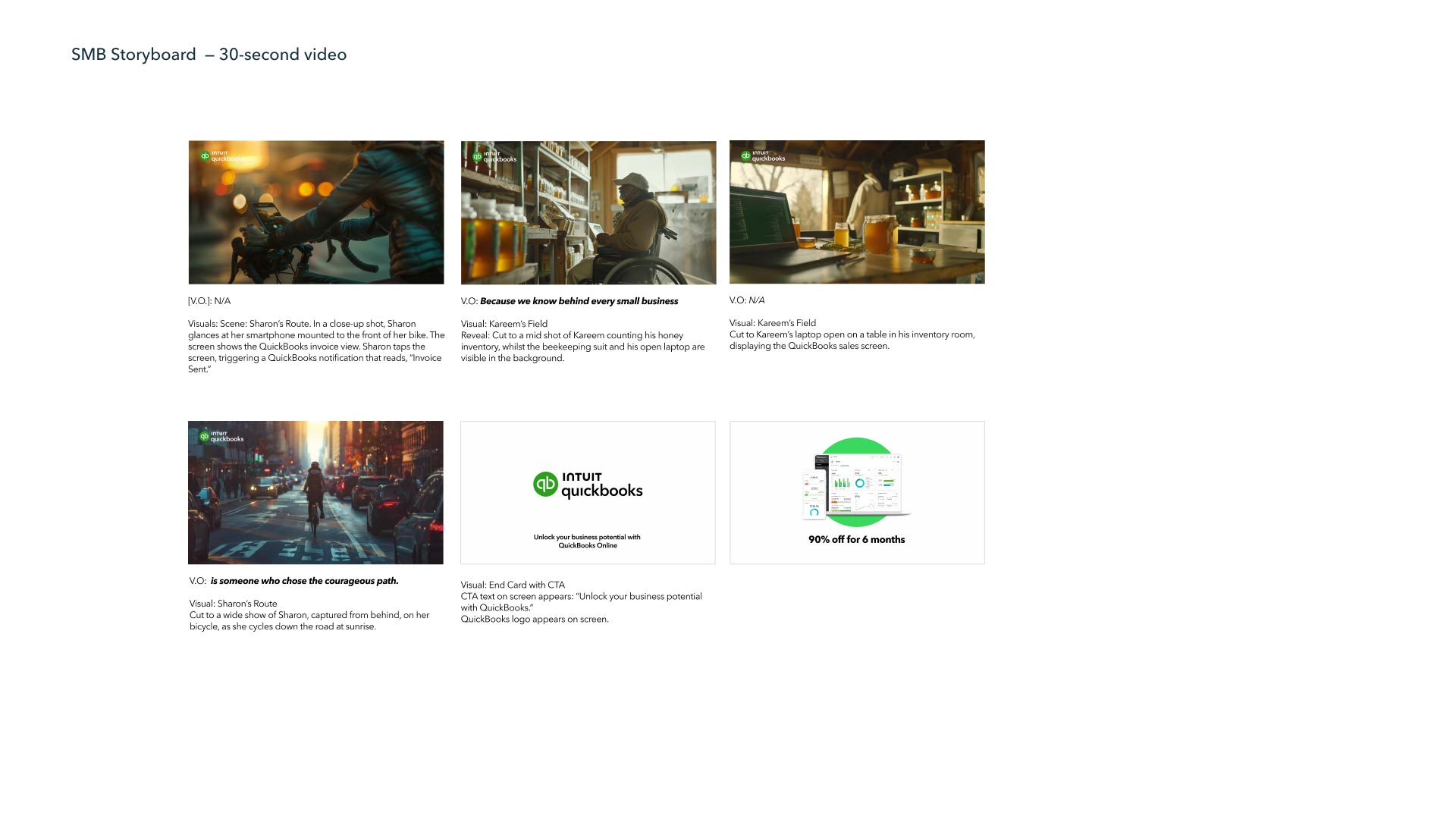Viewport: 1456px width, 819px height.
Task: Click 'Visual: Kareem's Field' label under wheelchair frame
Action: 504,324
